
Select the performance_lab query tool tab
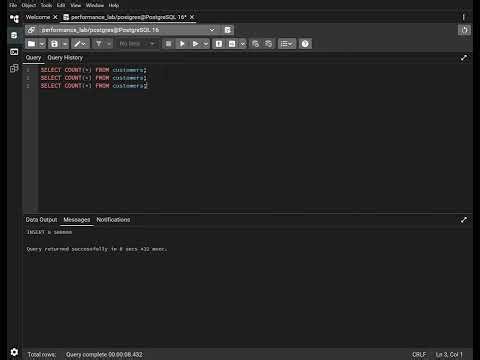pos(128,17)
